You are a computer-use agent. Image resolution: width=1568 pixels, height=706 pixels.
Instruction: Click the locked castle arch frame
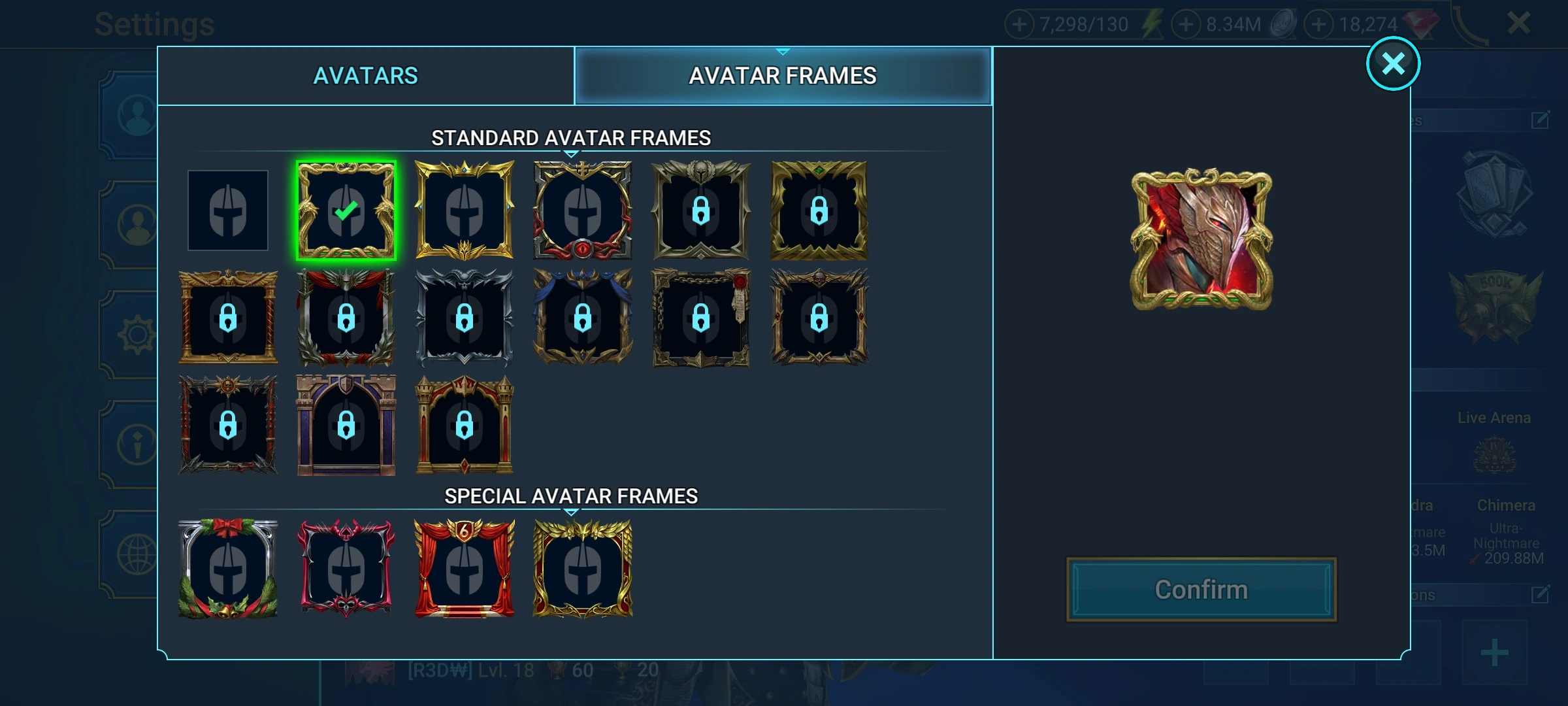click(x=346, y=426)
